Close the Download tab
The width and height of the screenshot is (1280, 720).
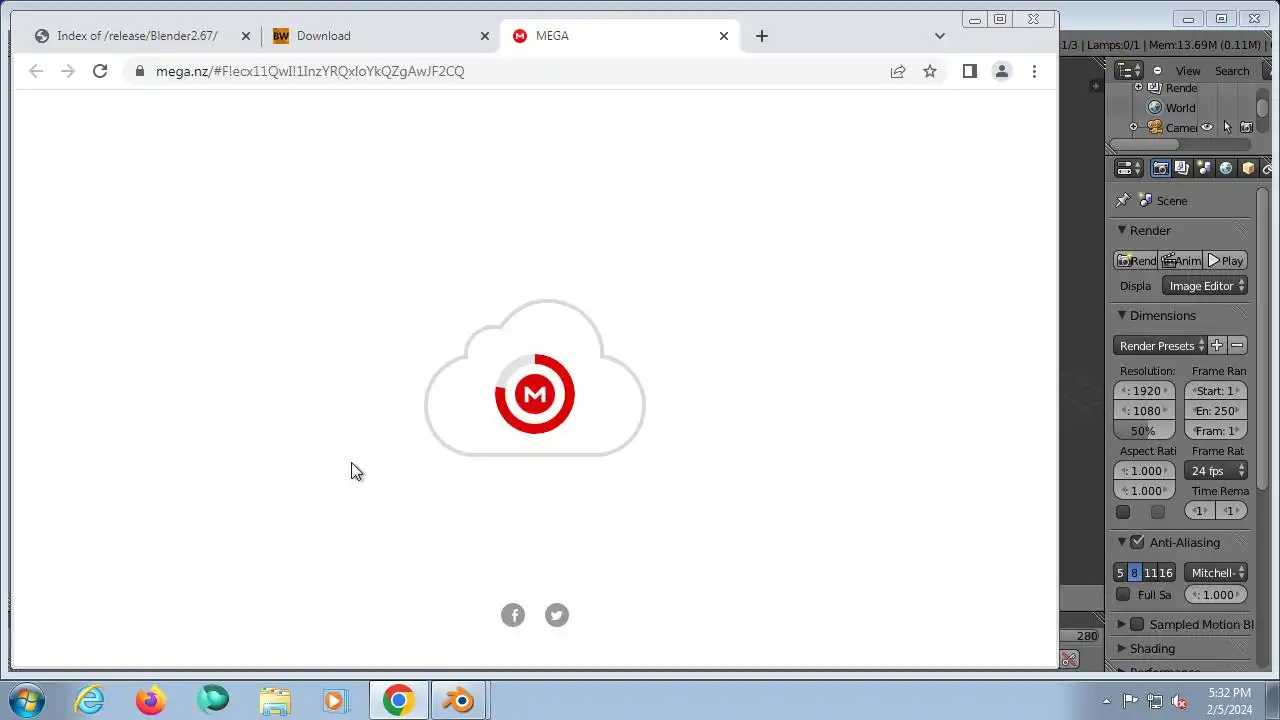(x=485, y=36)
